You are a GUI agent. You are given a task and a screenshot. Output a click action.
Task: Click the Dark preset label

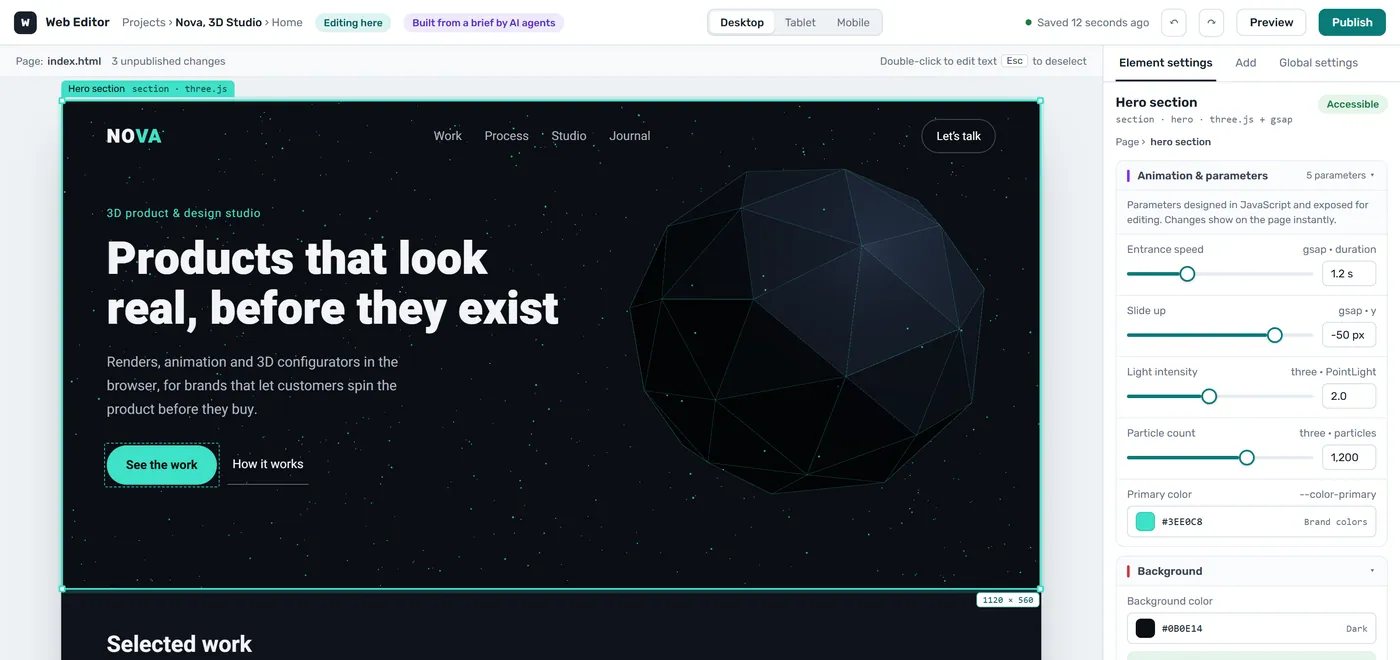pyautogui.click(x=1357, y=629)
